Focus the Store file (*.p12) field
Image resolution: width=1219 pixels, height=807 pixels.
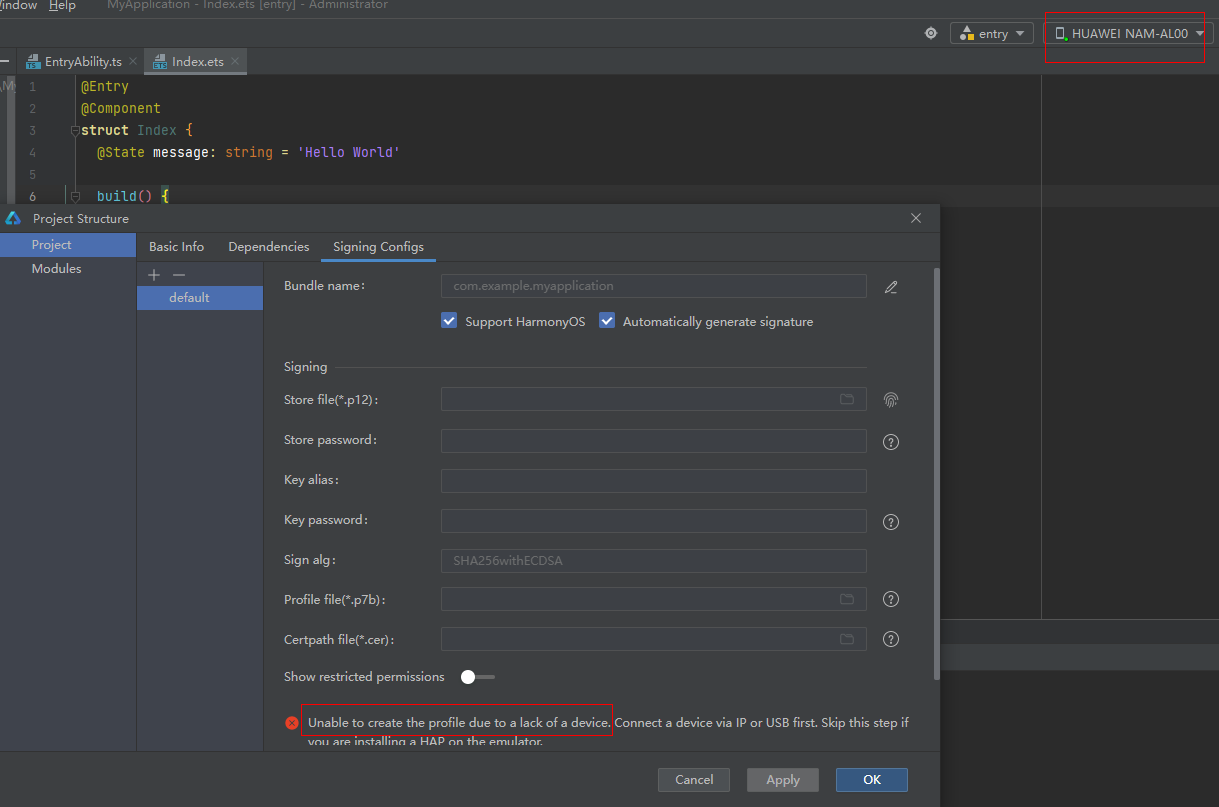click(654, 400)
